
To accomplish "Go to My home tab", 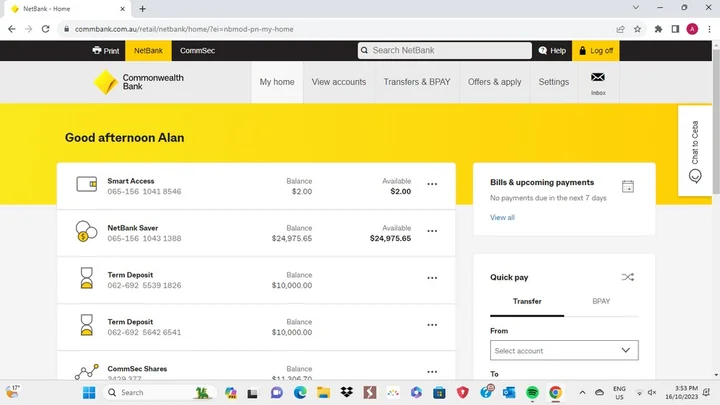I will [x=277, y=82].
